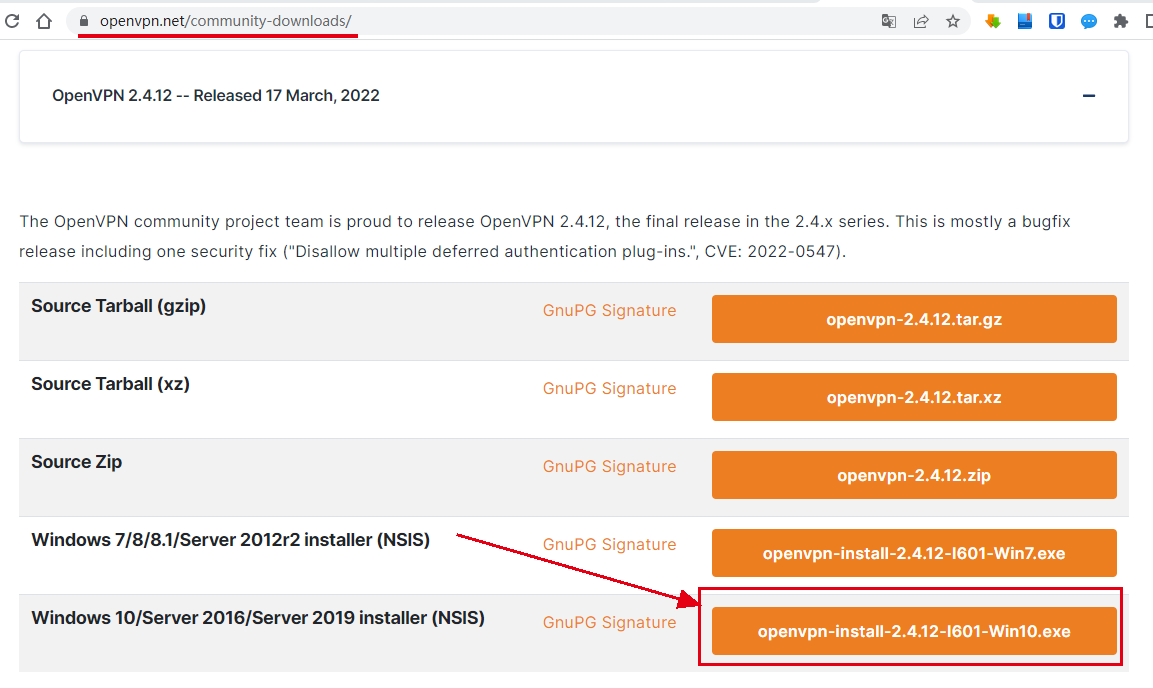Image resolution: width=1153 pixels, height=688 pixels.
Task: Collapse the OpenVPN 2.4.12 section
Action: click(x=1089, y=96)
